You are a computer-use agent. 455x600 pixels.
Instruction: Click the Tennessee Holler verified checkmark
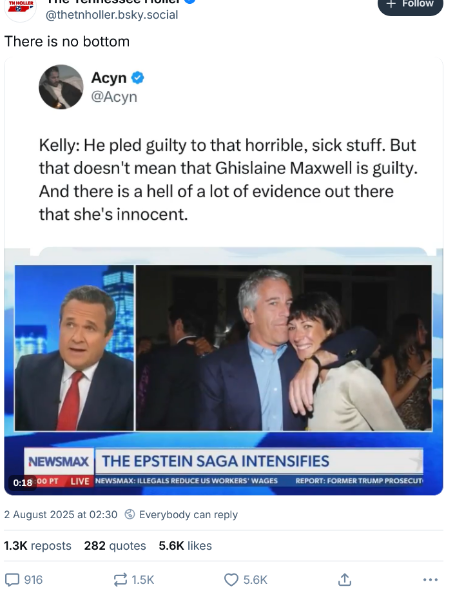pos(190,2)
